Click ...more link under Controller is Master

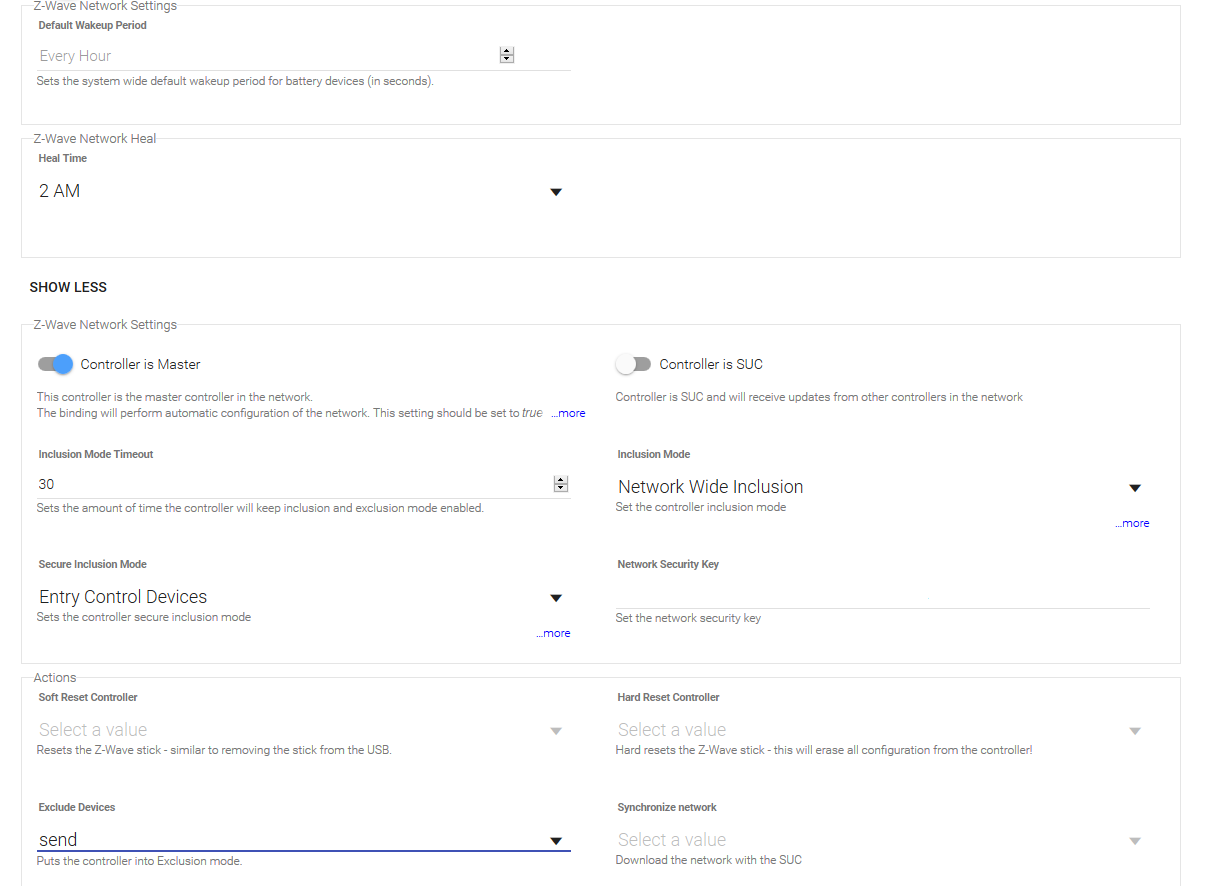[568, 413]
